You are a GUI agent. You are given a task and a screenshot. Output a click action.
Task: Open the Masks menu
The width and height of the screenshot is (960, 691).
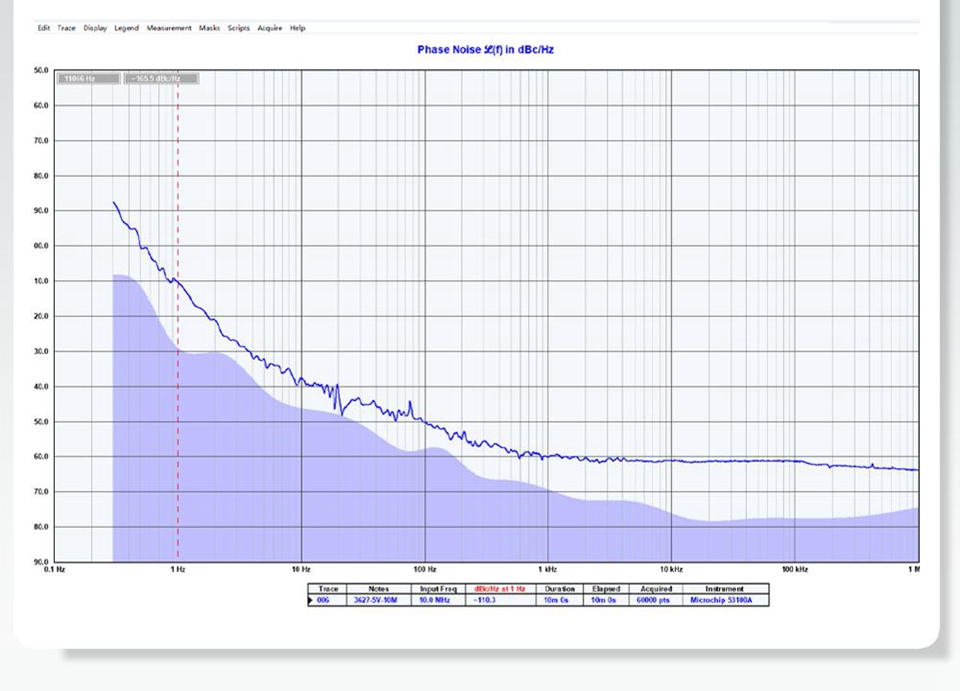[x=209, y=28]
